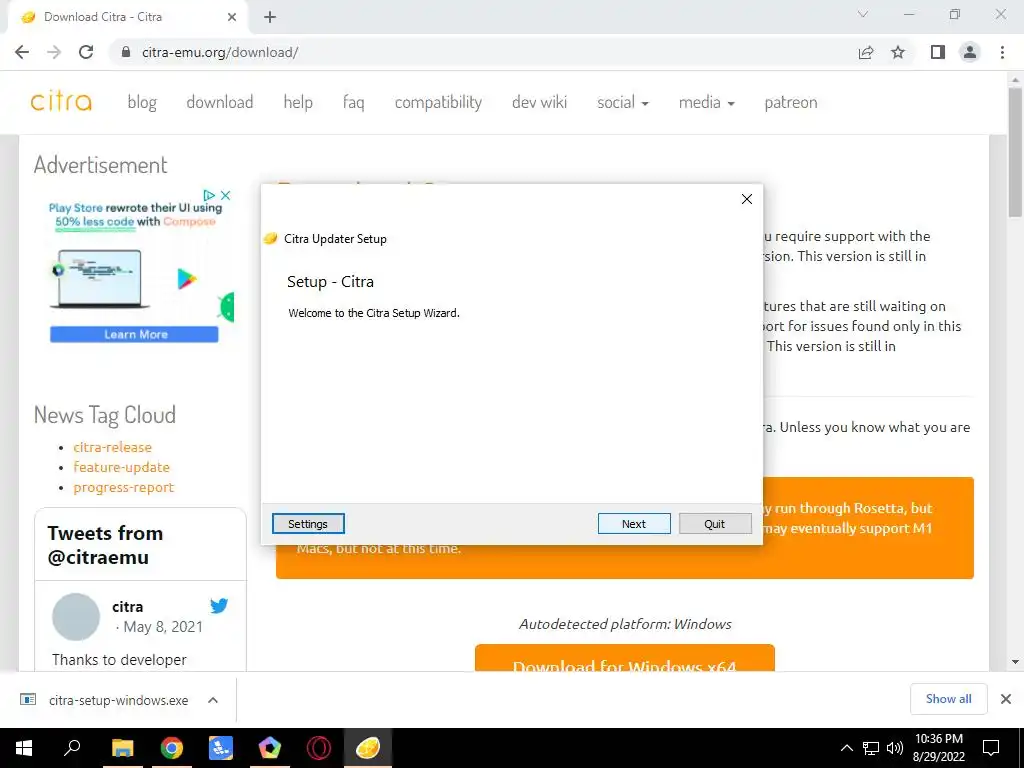Click the browser forward arrow
This screenshot has height=768, width=1024.
(54, 52)
